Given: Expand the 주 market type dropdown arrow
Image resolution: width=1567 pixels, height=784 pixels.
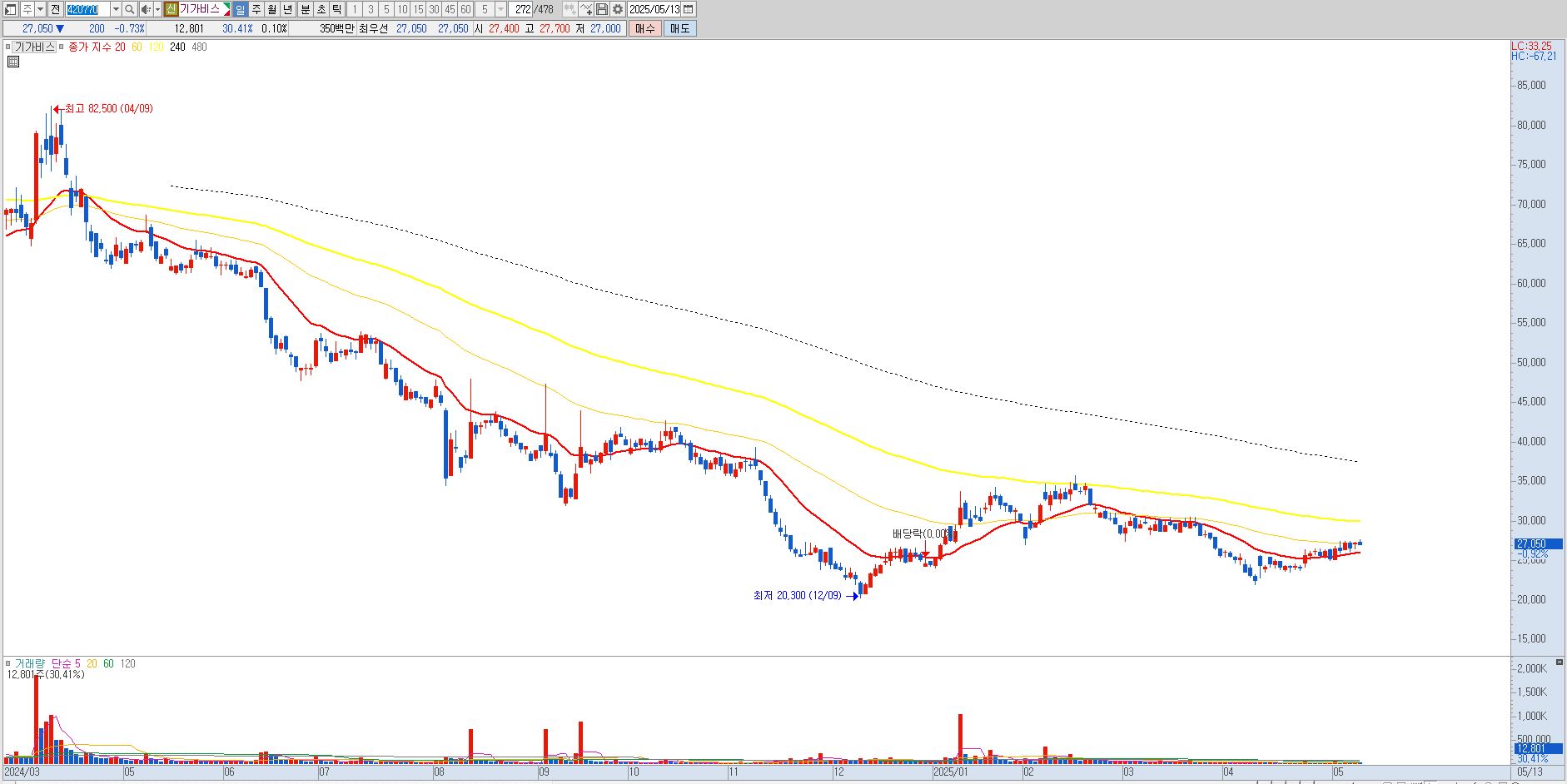Looking at the screenshot, I should click(x=40, y=9).
